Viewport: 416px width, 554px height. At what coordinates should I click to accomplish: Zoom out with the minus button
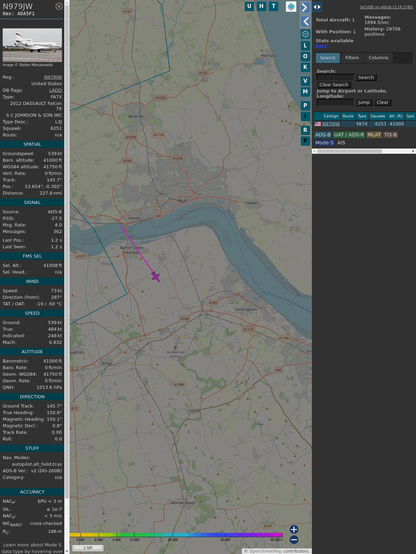click(x=294, y=540)
